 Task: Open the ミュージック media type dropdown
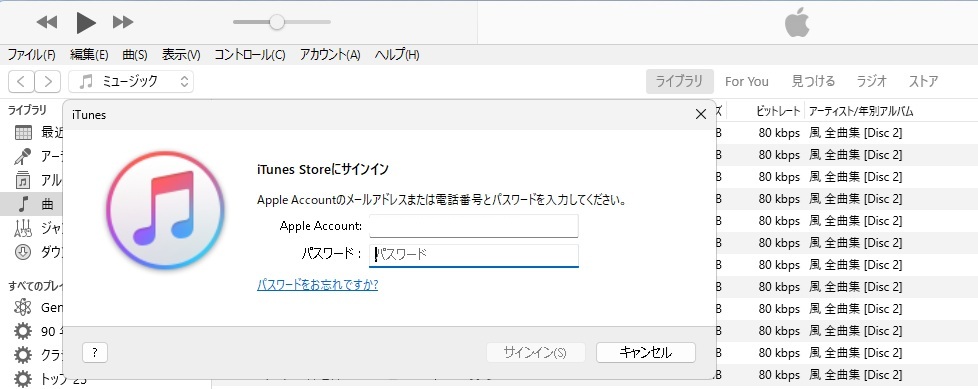[131, 81]
